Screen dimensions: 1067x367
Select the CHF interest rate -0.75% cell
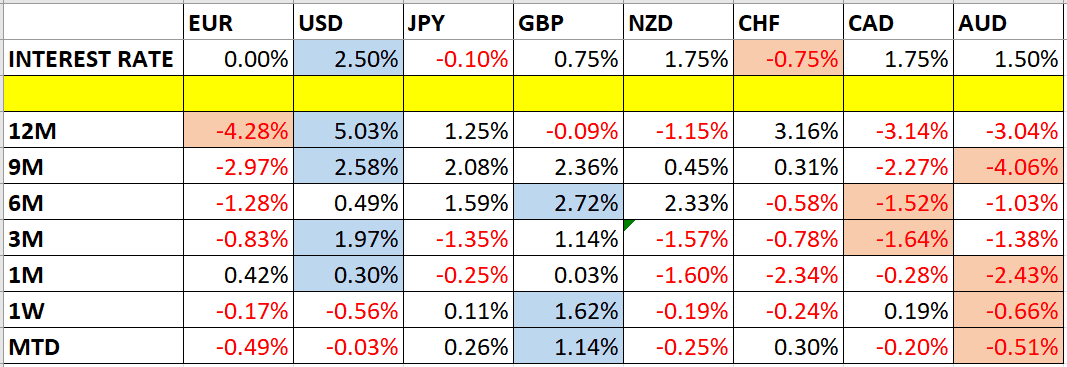[789, 59]
